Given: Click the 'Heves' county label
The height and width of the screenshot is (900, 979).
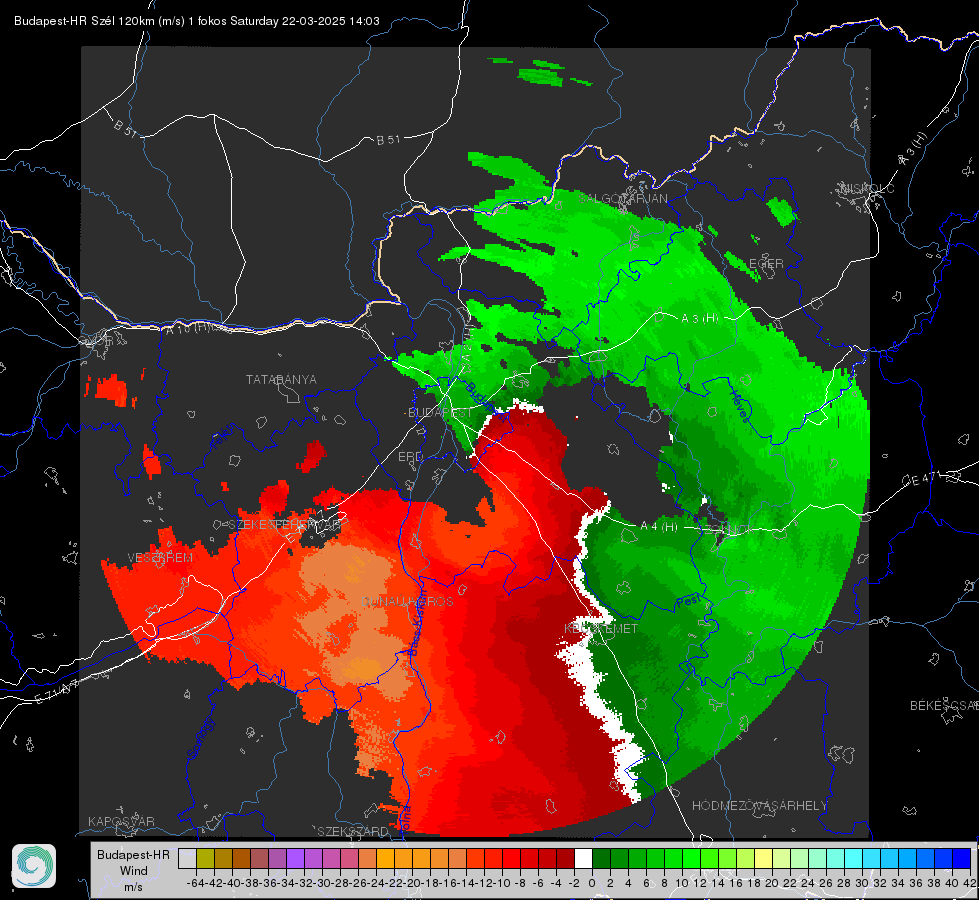Looking at the screenshot, I should [739, 405].
